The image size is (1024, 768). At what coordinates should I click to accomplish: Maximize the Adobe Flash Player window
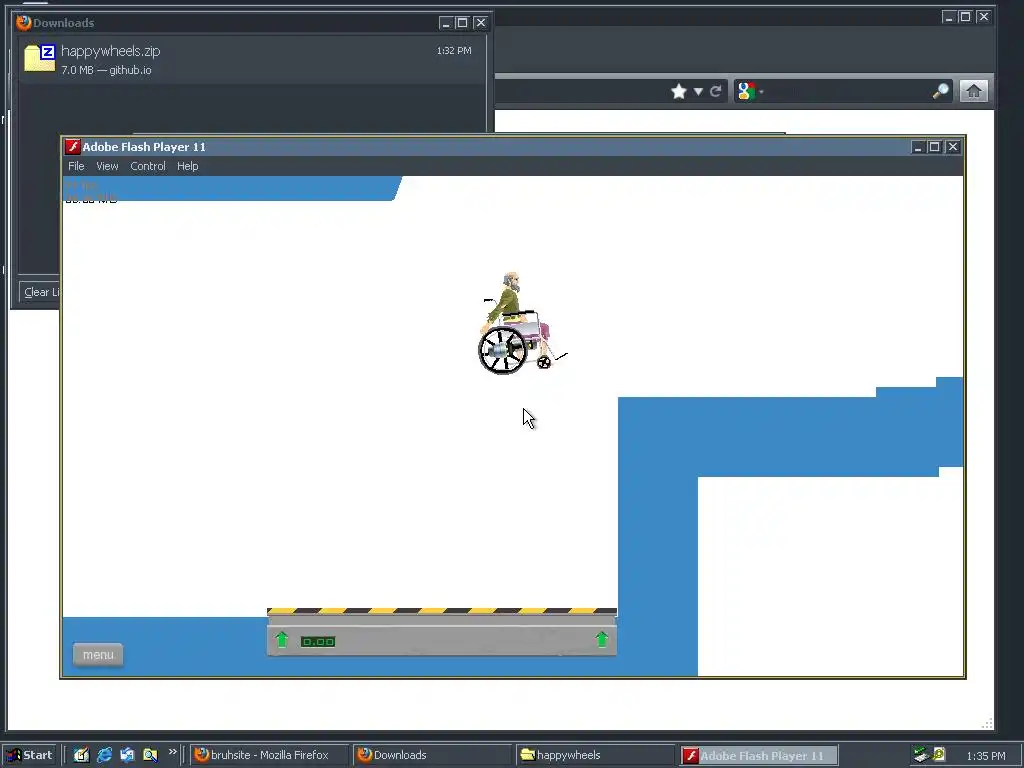click(x=935, y=147)
